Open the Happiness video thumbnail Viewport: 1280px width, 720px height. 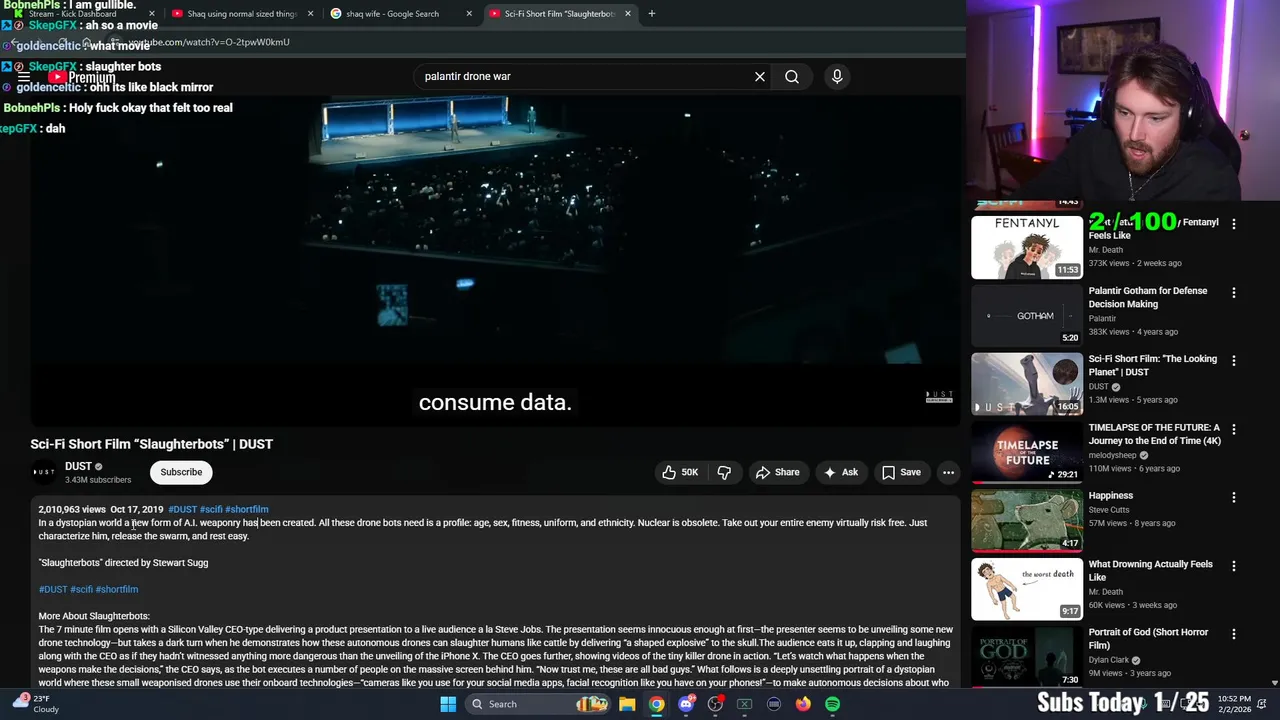[1026, 519]
